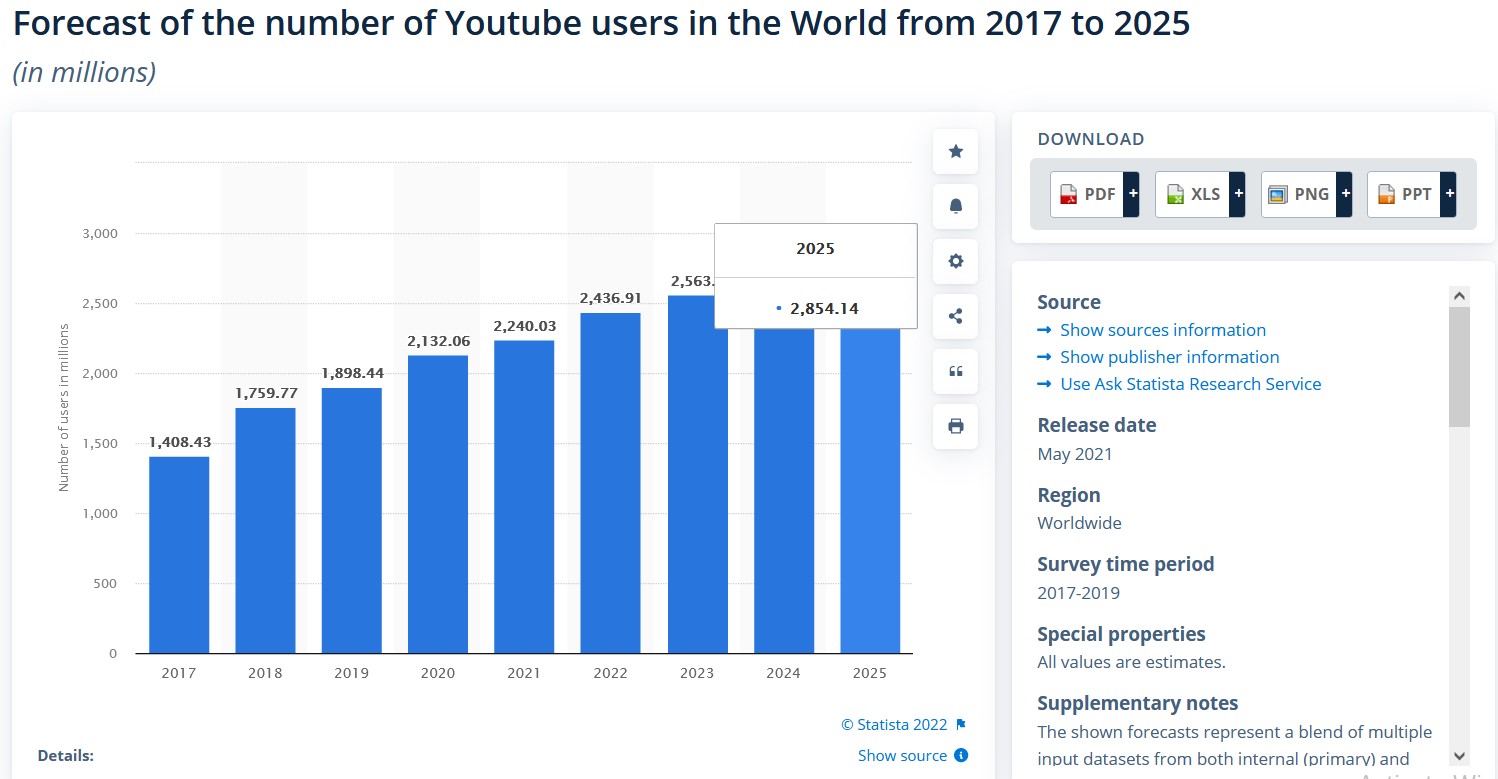Screen dimensions: 1498x779
Task: Click the XLS spreadsheet icon
Action: pos(1175,195)
